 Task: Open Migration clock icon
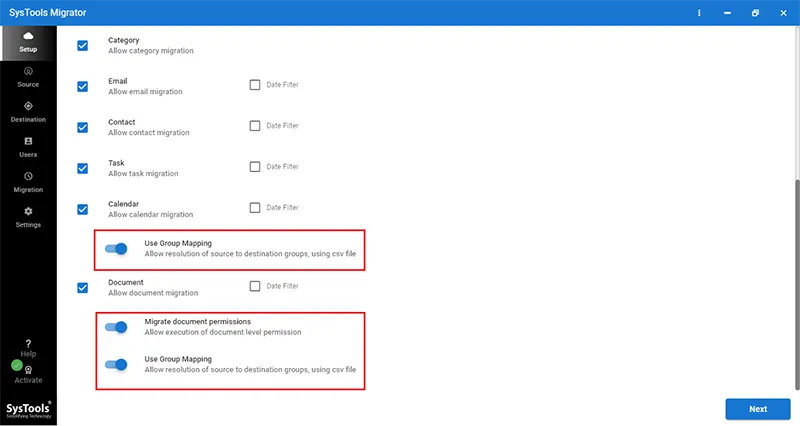coord(28,176)
